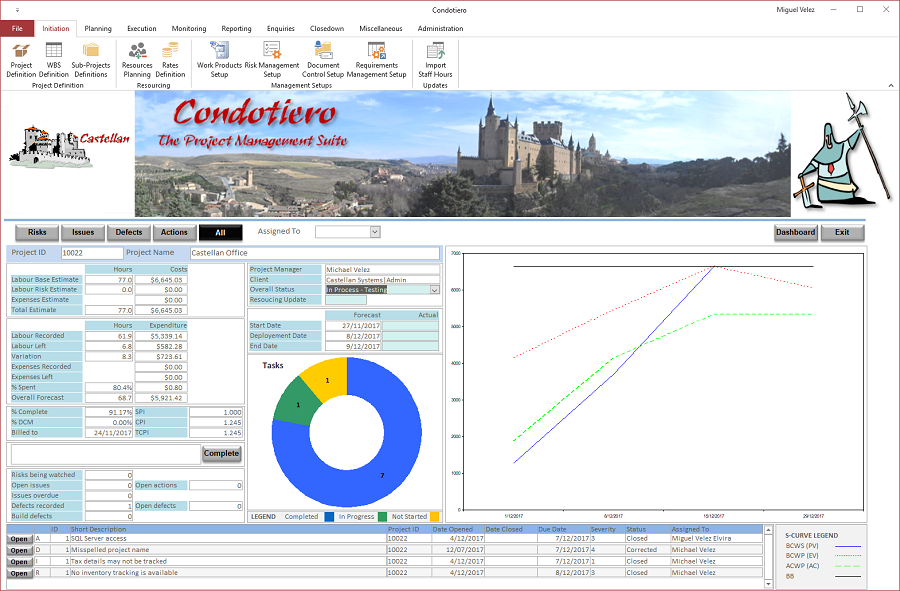Screen dimensions: 900x591
Task: Click the Complete button
Action: click(222, 453)
